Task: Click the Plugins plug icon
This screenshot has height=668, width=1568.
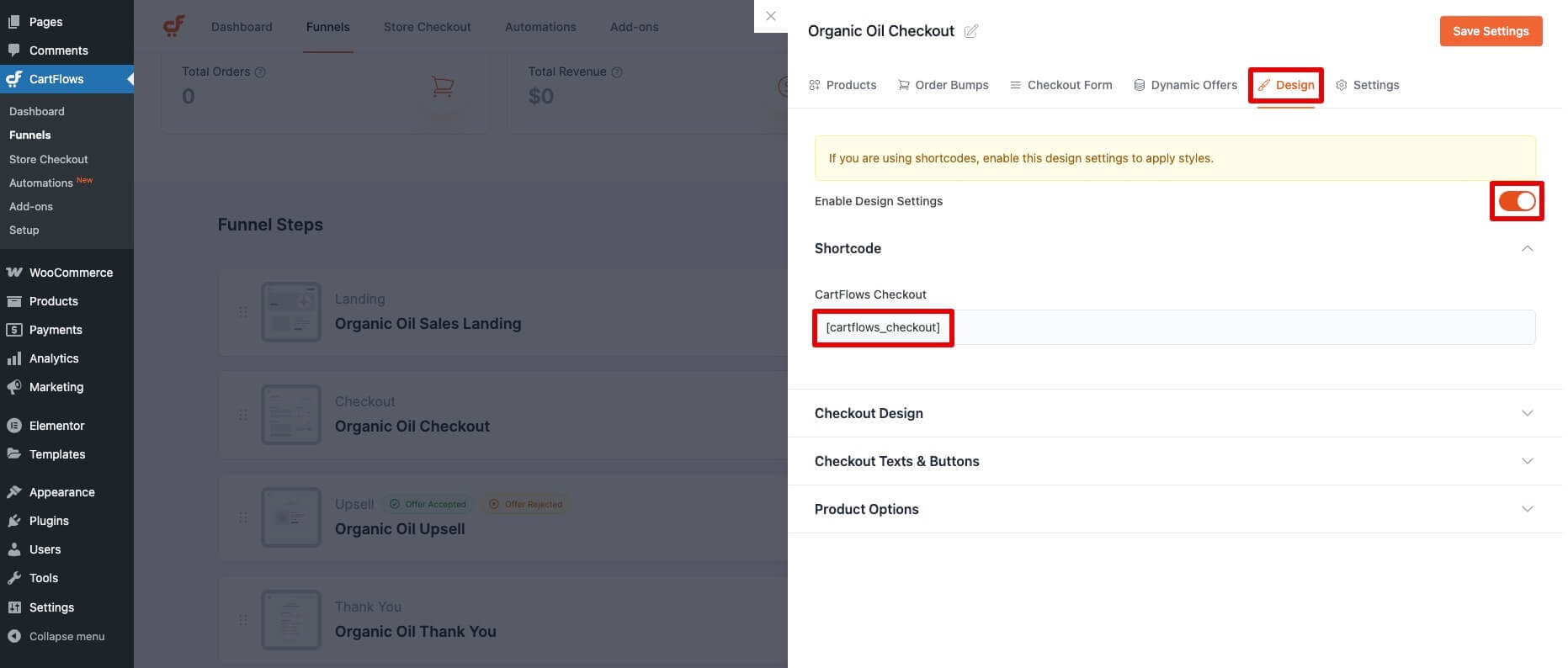Action: pos(14,521)
